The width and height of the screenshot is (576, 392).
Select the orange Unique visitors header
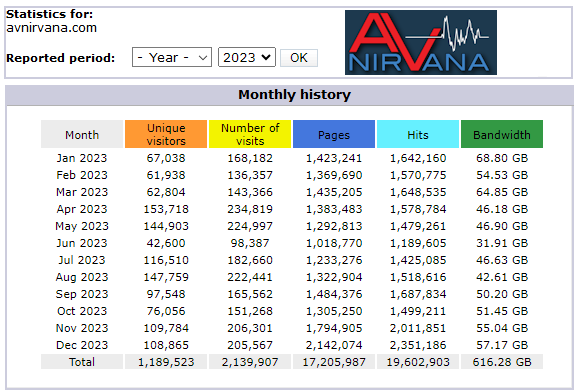(166, 134)
